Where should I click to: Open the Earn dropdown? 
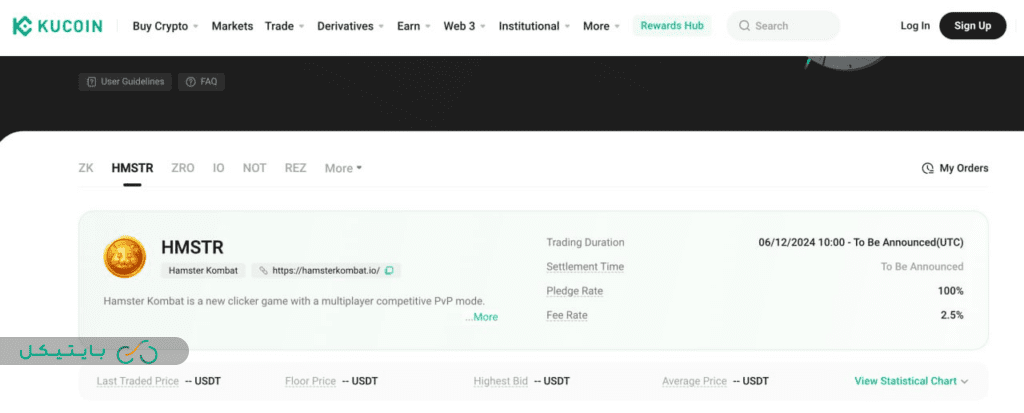(x=413, y=26)
